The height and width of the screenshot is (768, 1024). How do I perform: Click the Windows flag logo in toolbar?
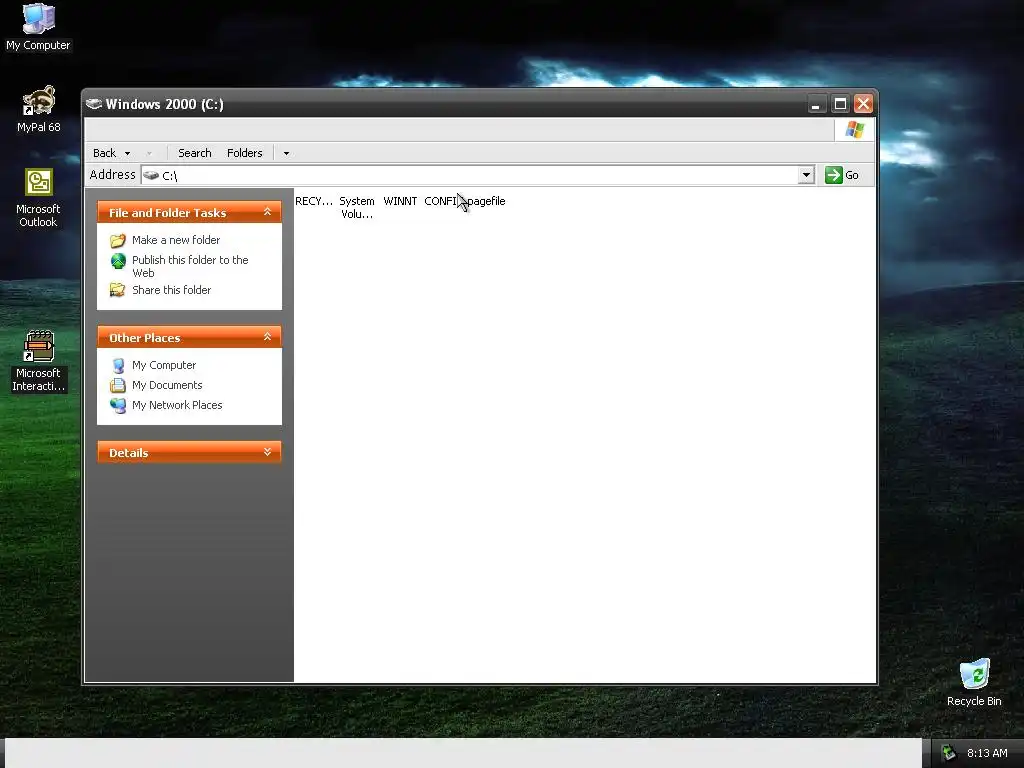(x=854, y=129)
